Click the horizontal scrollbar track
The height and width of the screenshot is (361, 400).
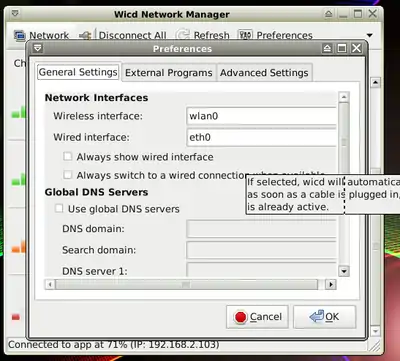(x=187, y=284)
